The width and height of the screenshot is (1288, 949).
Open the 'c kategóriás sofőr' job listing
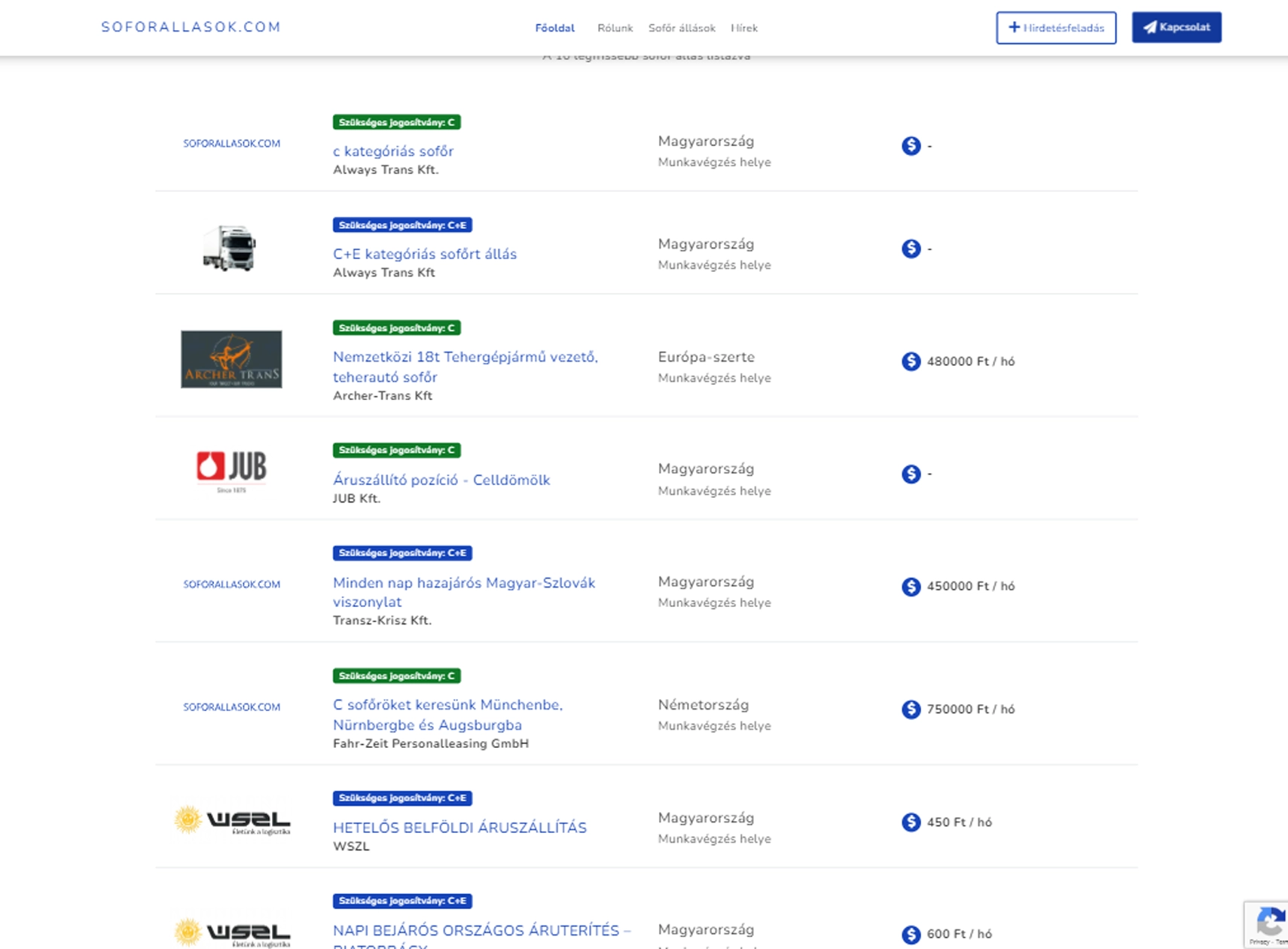pyautogui.click(x=393, y=151)
